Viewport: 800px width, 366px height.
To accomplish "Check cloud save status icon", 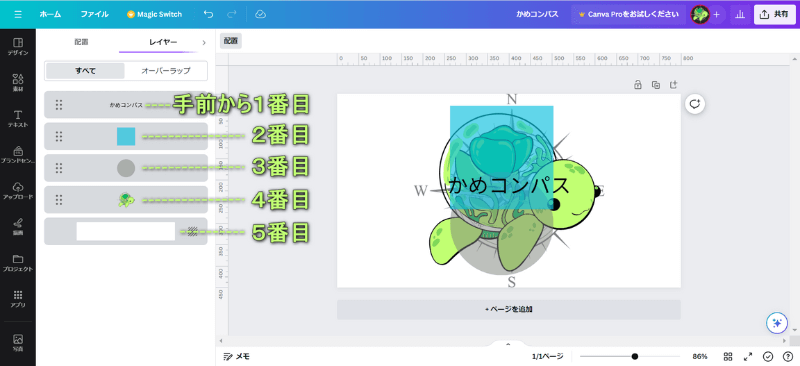I will (260, 14).
